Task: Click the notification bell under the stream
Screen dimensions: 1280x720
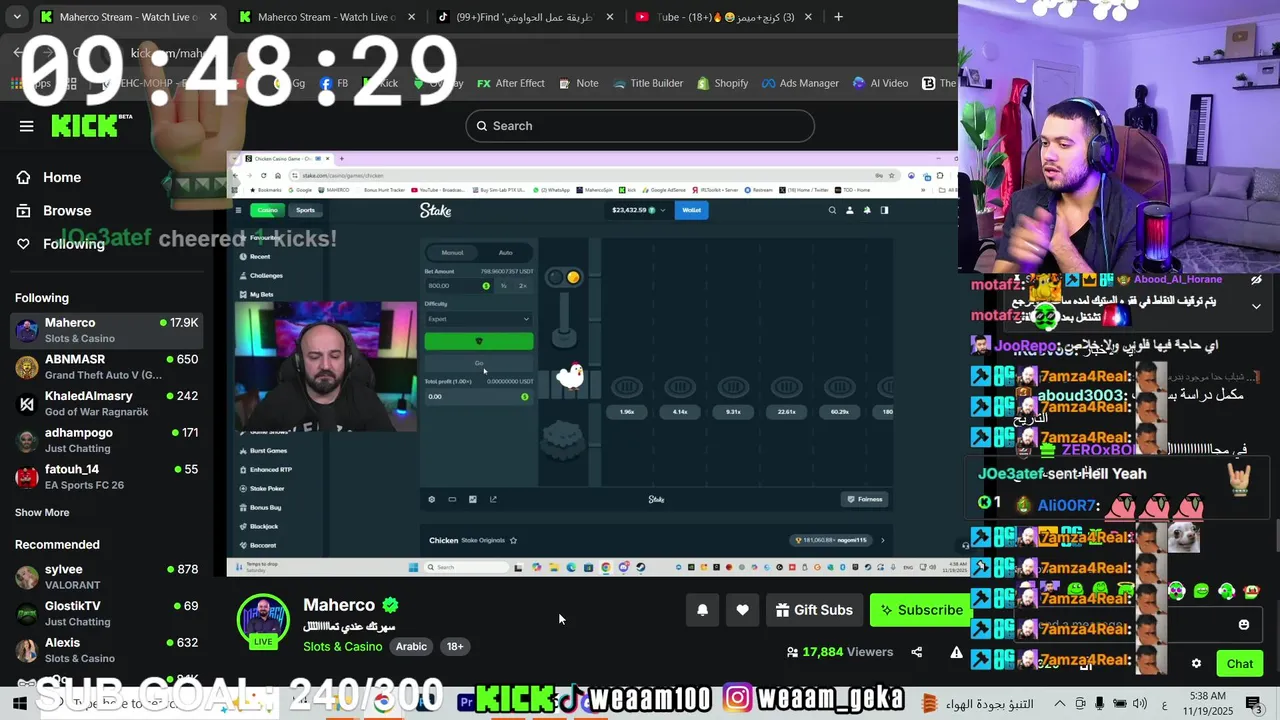Action: click(702, 610)
